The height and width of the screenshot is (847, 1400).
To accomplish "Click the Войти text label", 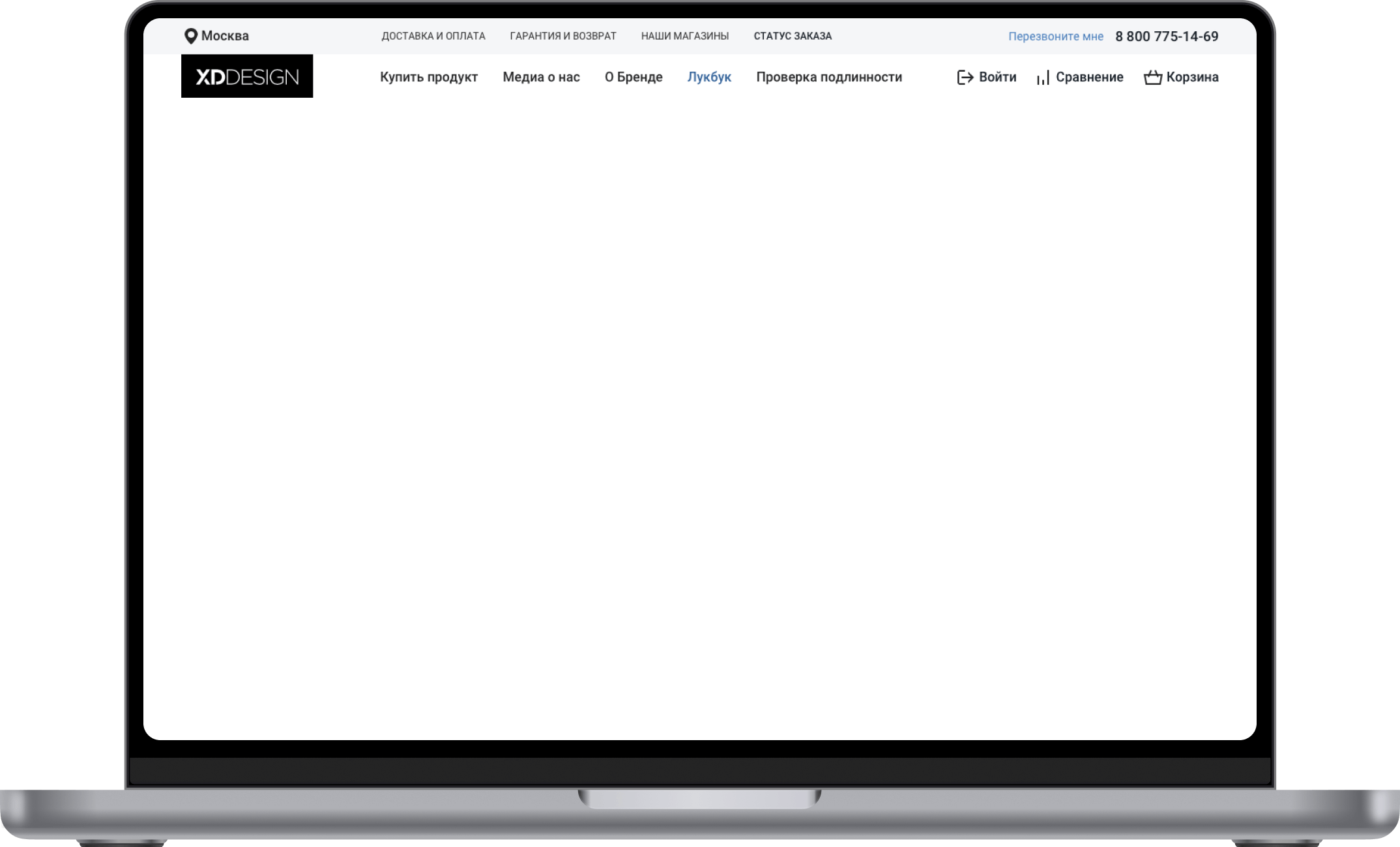I will coord(998,77).
